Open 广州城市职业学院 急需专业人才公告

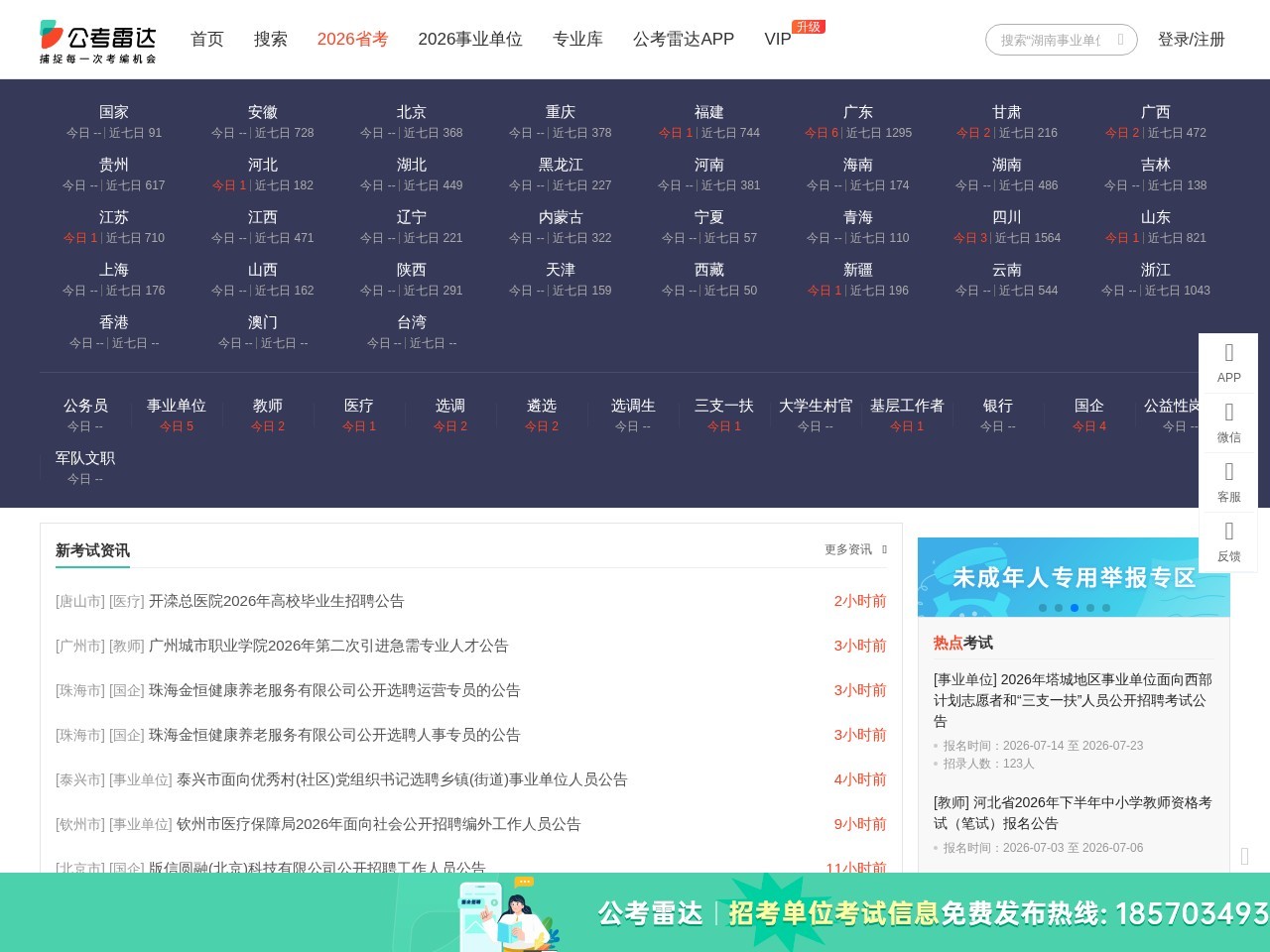328,646
